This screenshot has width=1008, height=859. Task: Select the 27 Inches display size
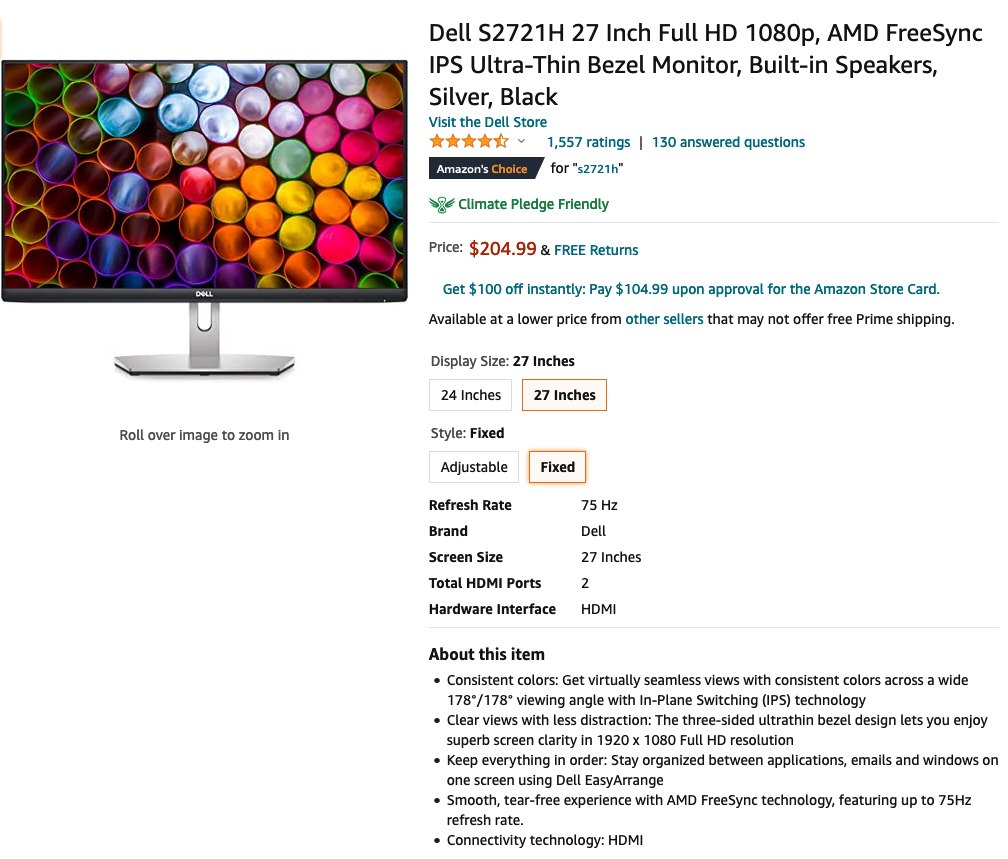(564, 395)
